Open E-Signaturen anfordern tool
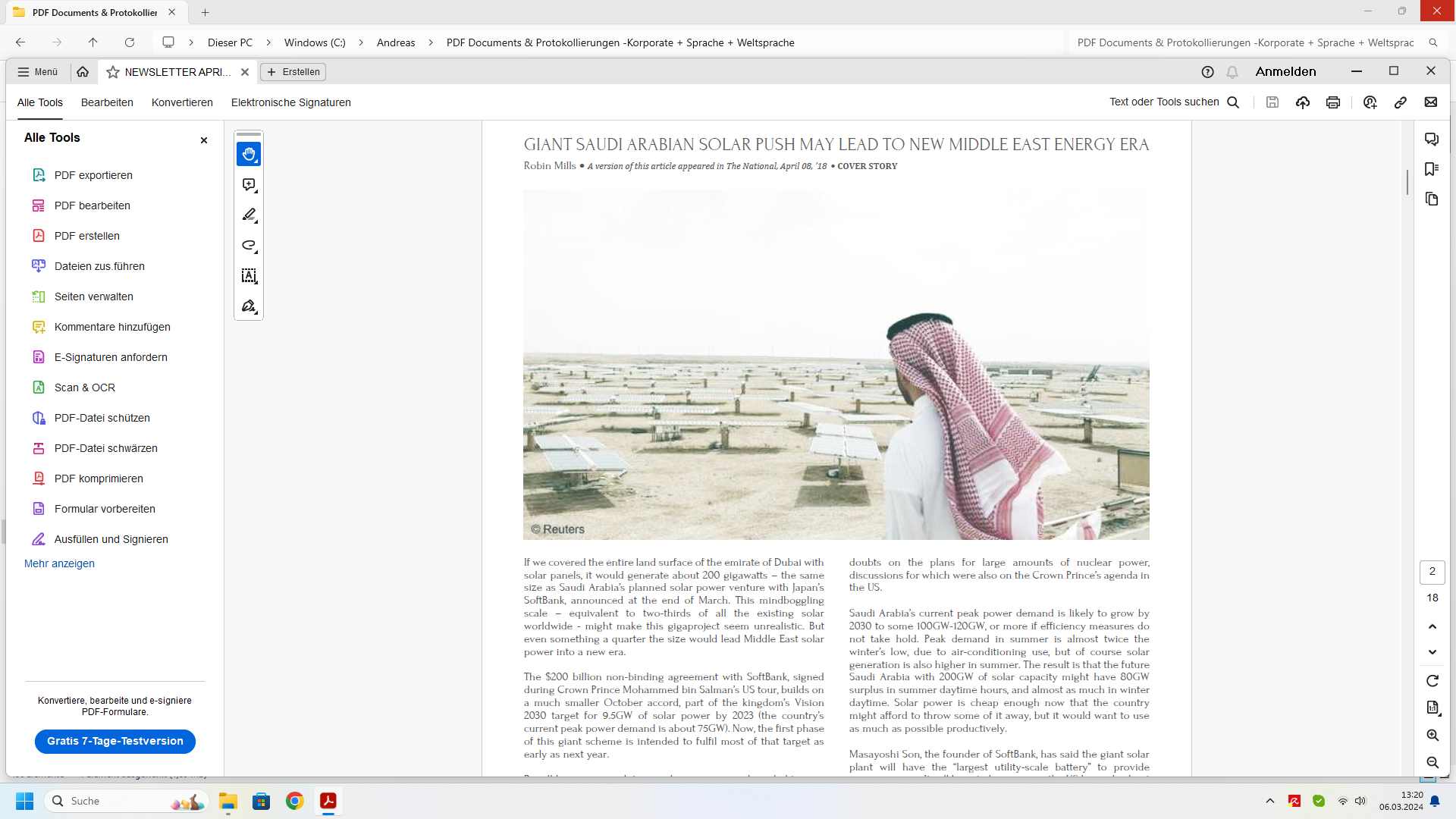The width and height of the screenshot is (1456, 819). click(111, 357)
